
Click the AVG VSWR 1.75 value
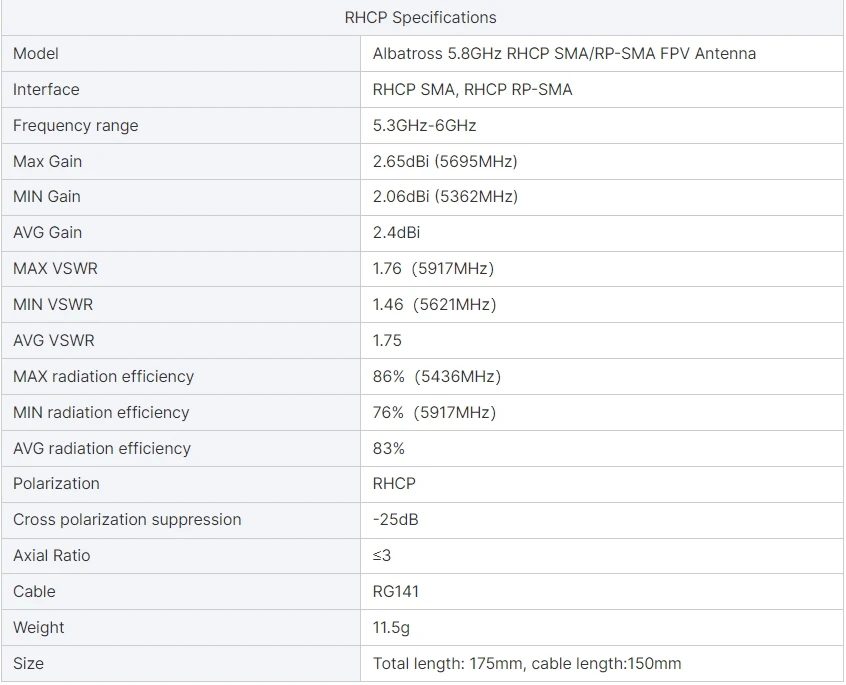387,340
